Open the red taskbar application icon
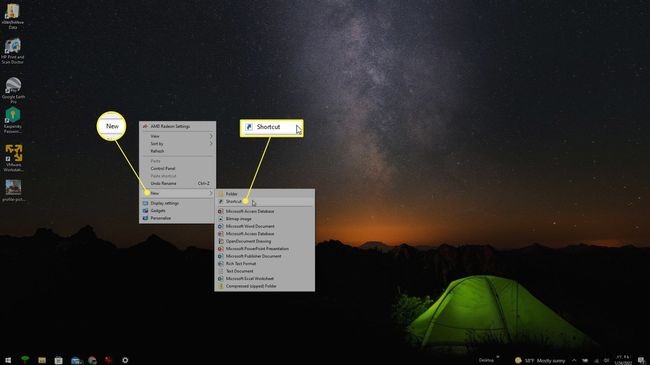 tap(108, 360)
